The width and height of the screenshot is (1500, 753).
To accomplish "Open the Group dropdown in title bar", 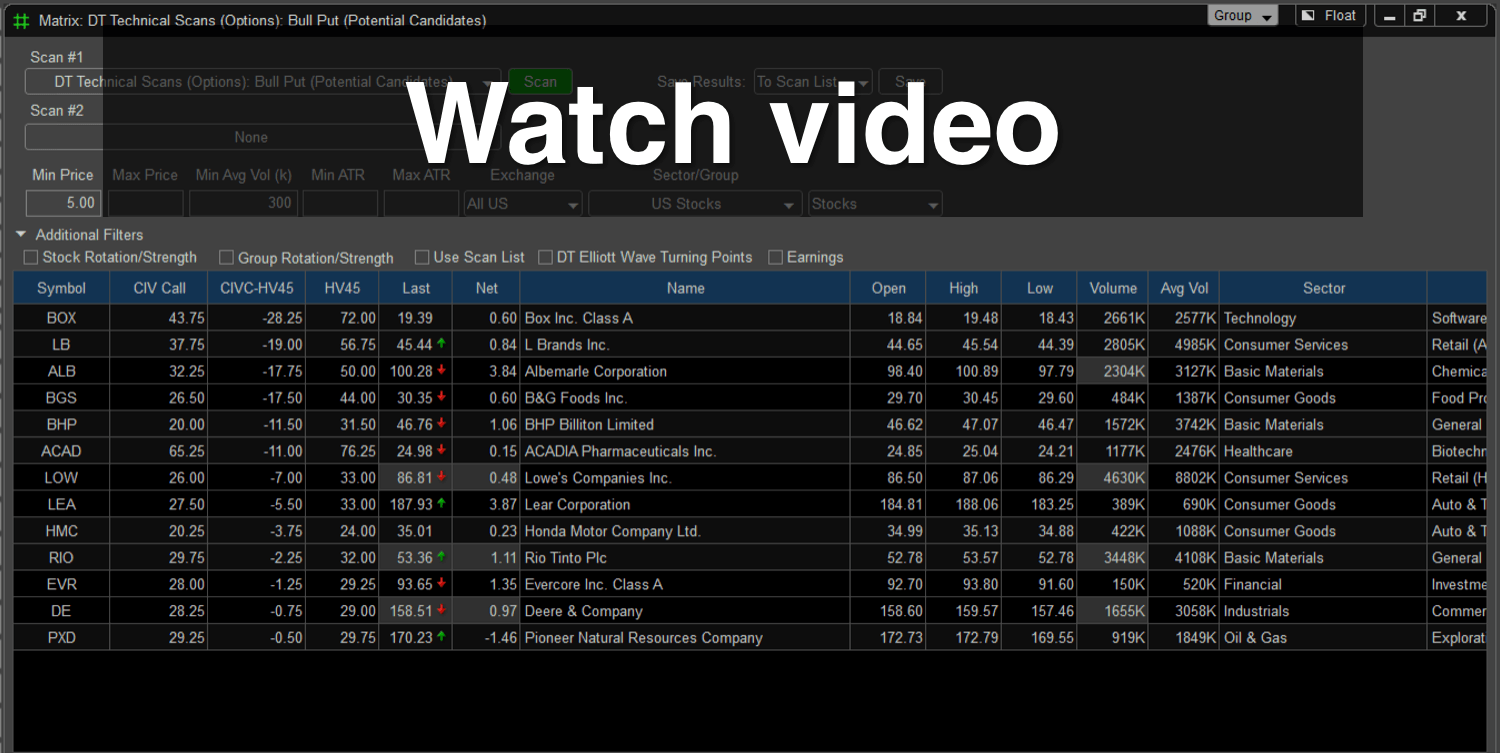I will (1243, 16).
